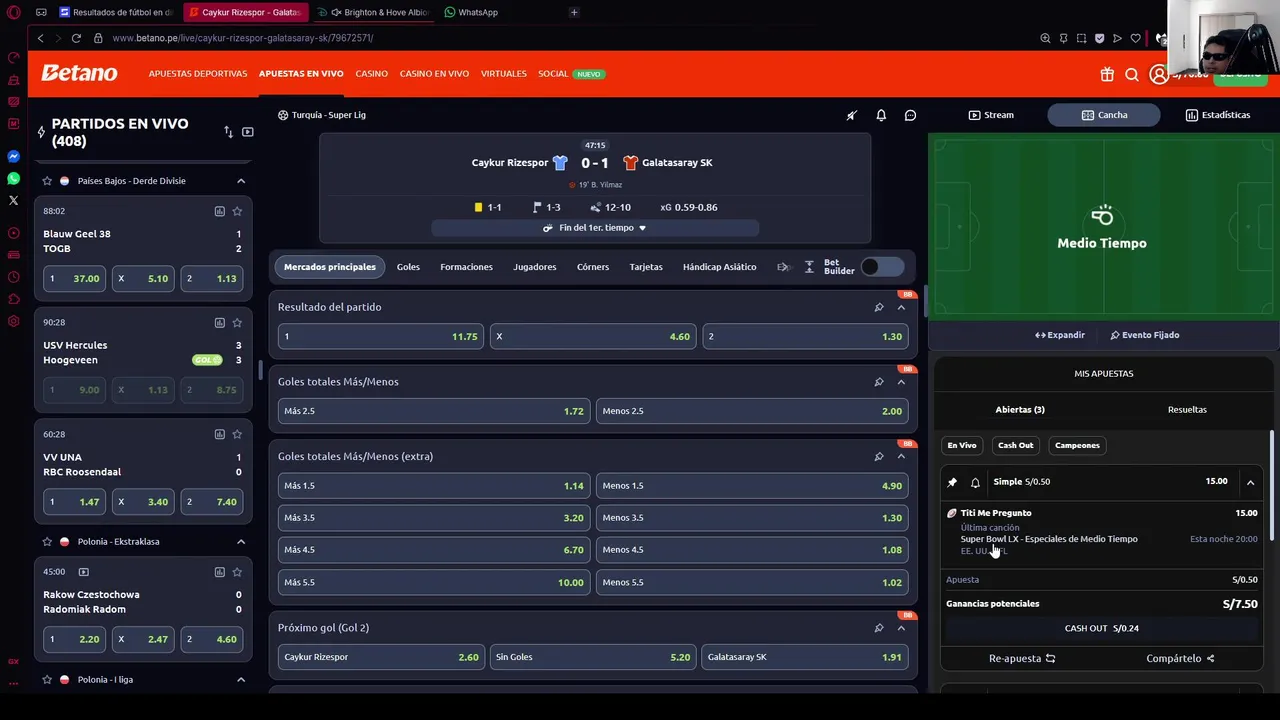The width and height of the screenshot is (1280, 720).
Task: Expand Fin del 1er. tiempo dropdown
Action: tap(595, 228)
